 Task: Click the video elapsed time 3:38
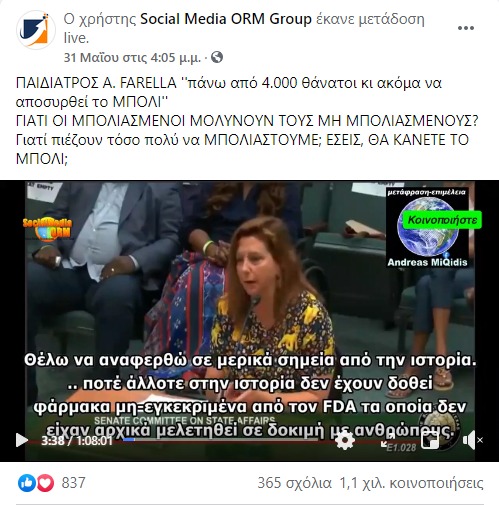[53, 441]
